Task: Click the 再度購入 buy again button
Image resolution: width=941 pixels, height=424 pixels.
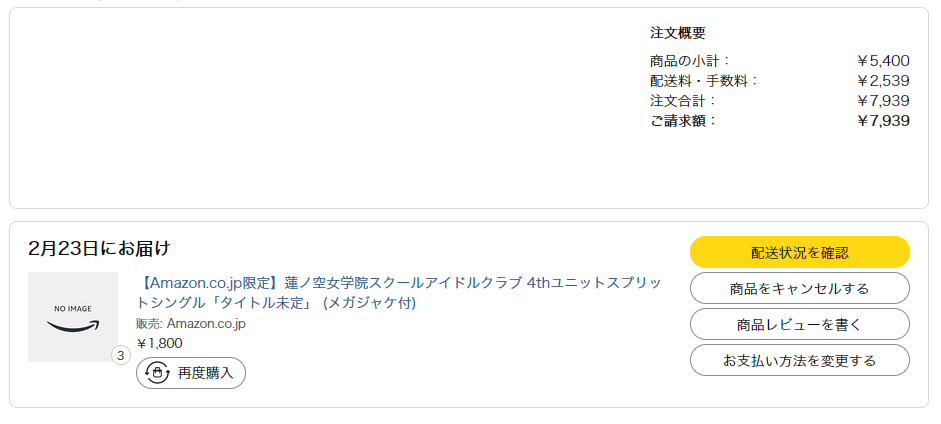Action: 191,373
